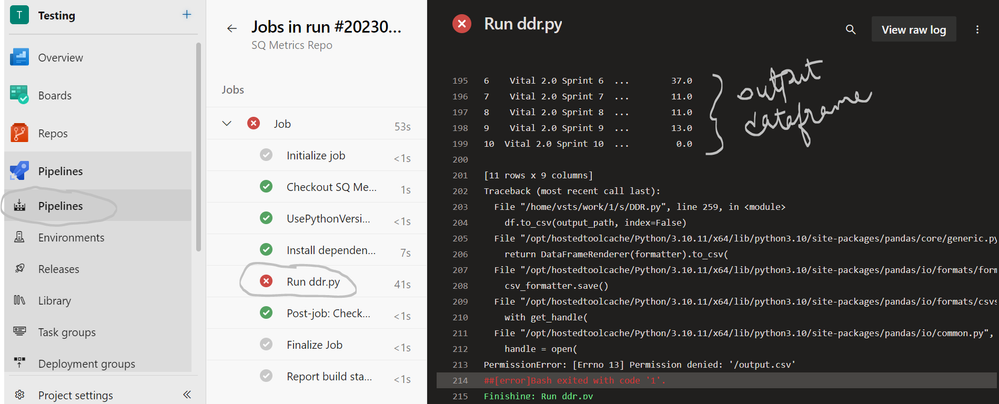
Task: Click the Testing project avatar icon
Action: tap(18, 14)
